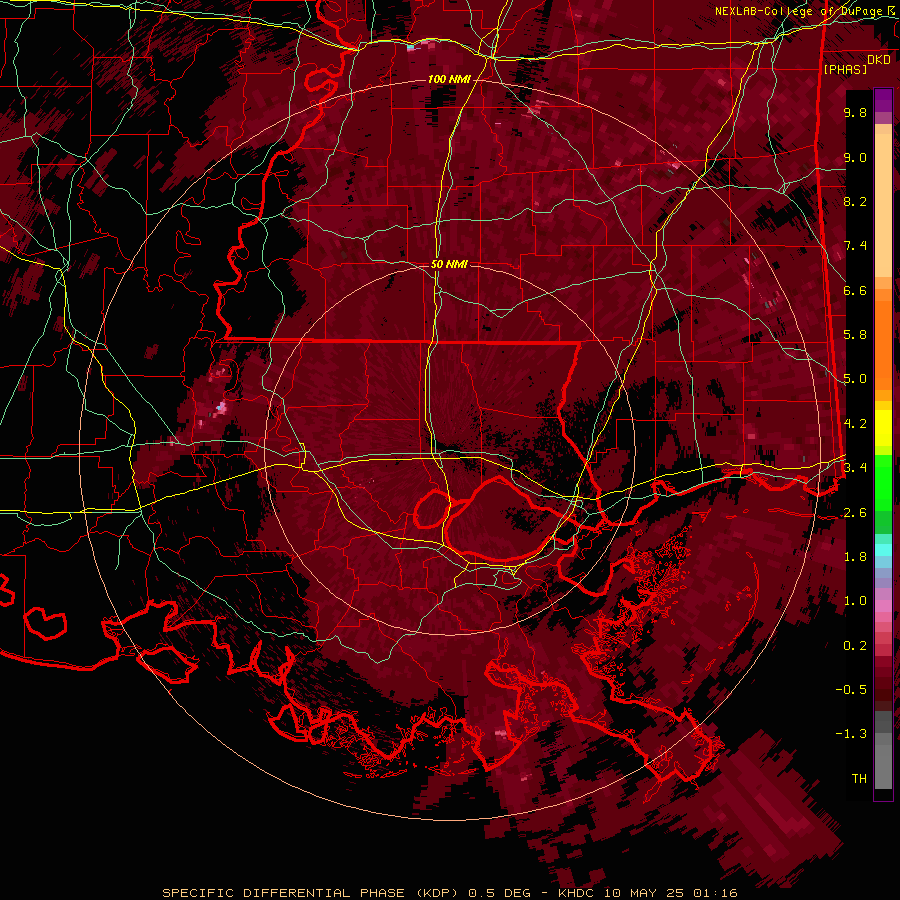Click the 6.6 value on color scale
Screen dimensions: 900x900
(855, 290)
